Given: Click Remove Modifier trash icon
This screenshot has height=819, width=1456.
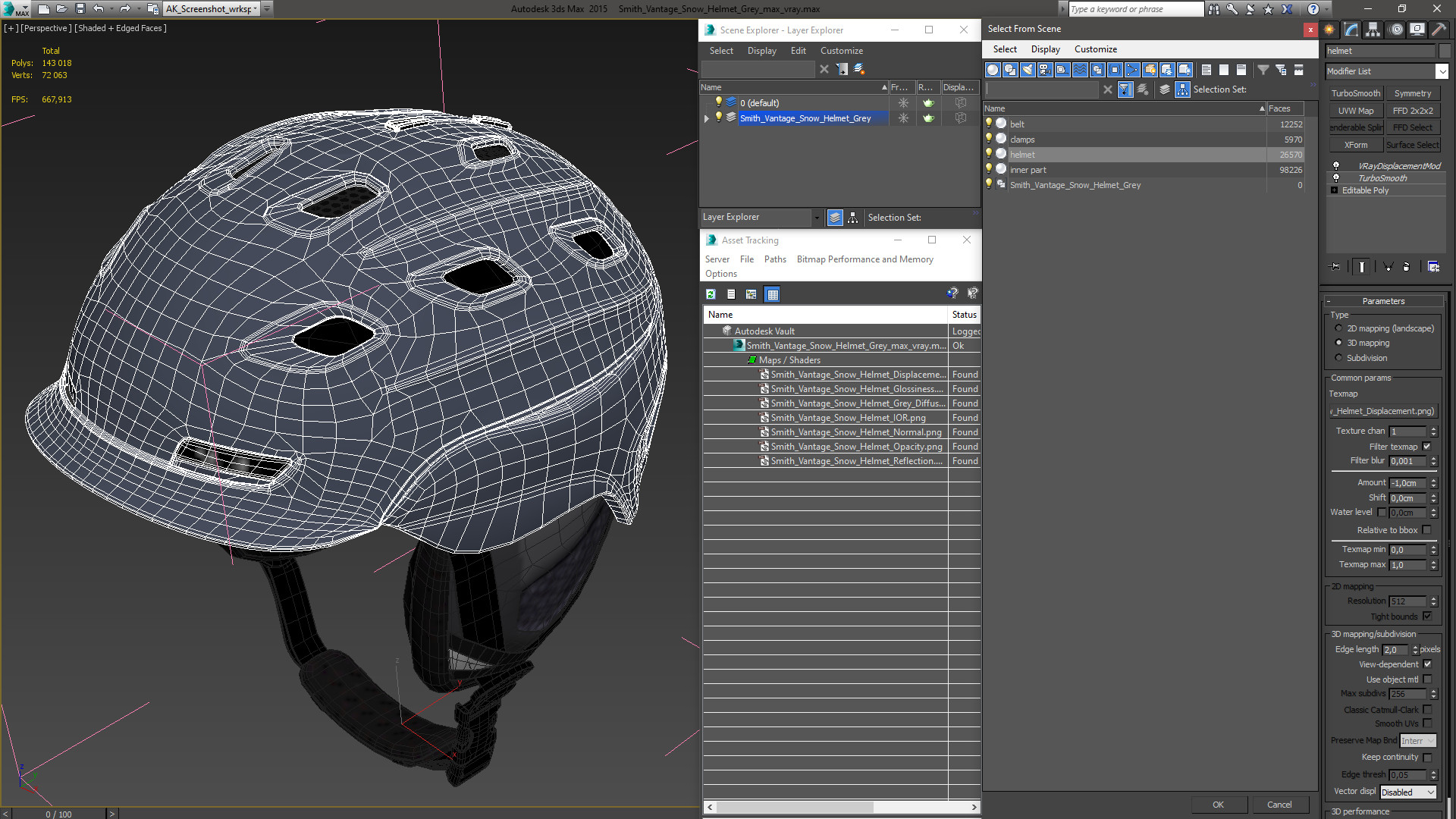Looking at the screenshot, I should tap(1407, 267).
